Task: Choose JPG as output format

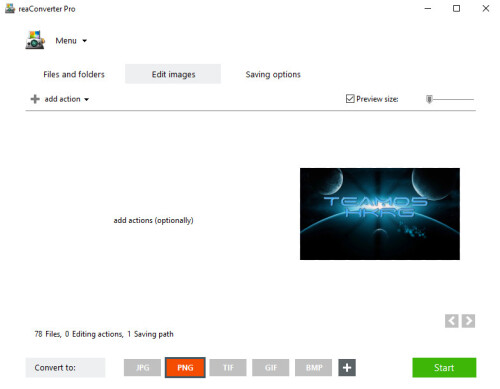Action: [x=142, y=368]
